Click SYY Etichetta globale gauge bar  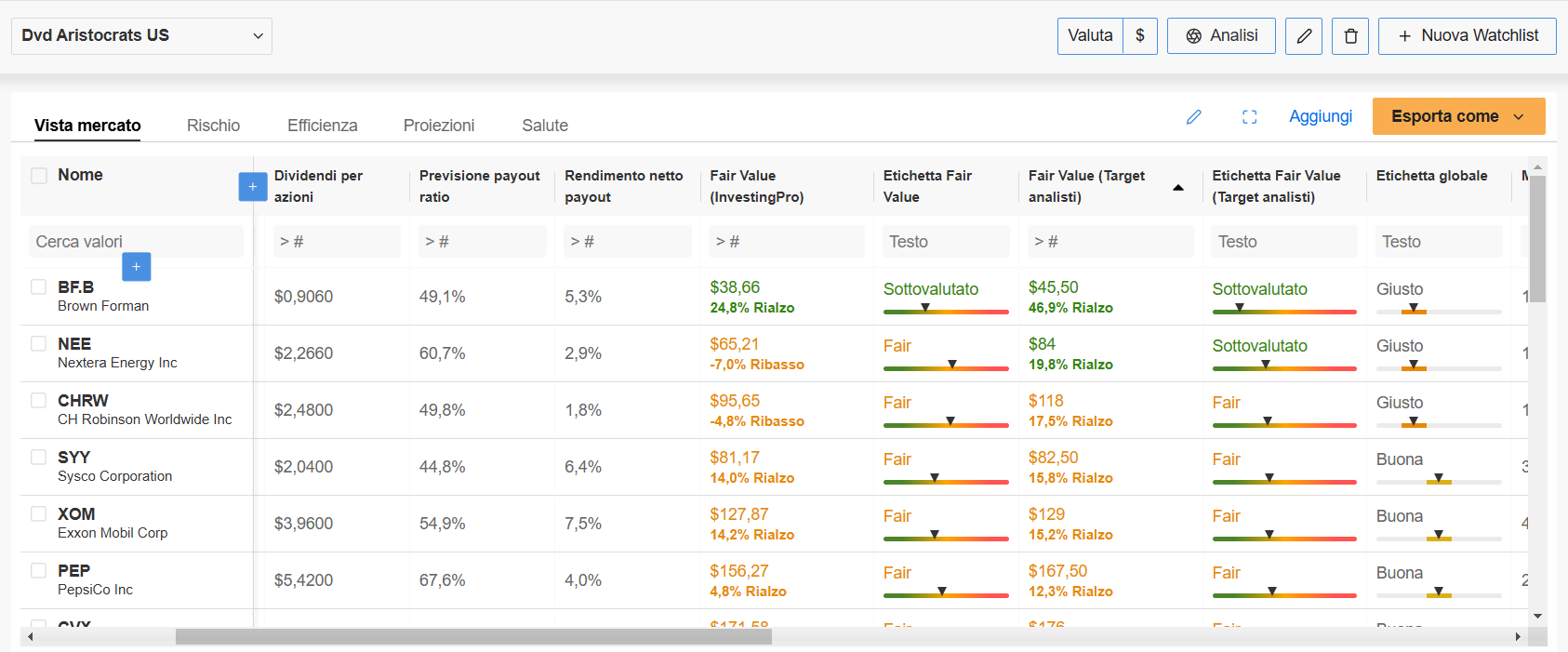click(1439, 481)
